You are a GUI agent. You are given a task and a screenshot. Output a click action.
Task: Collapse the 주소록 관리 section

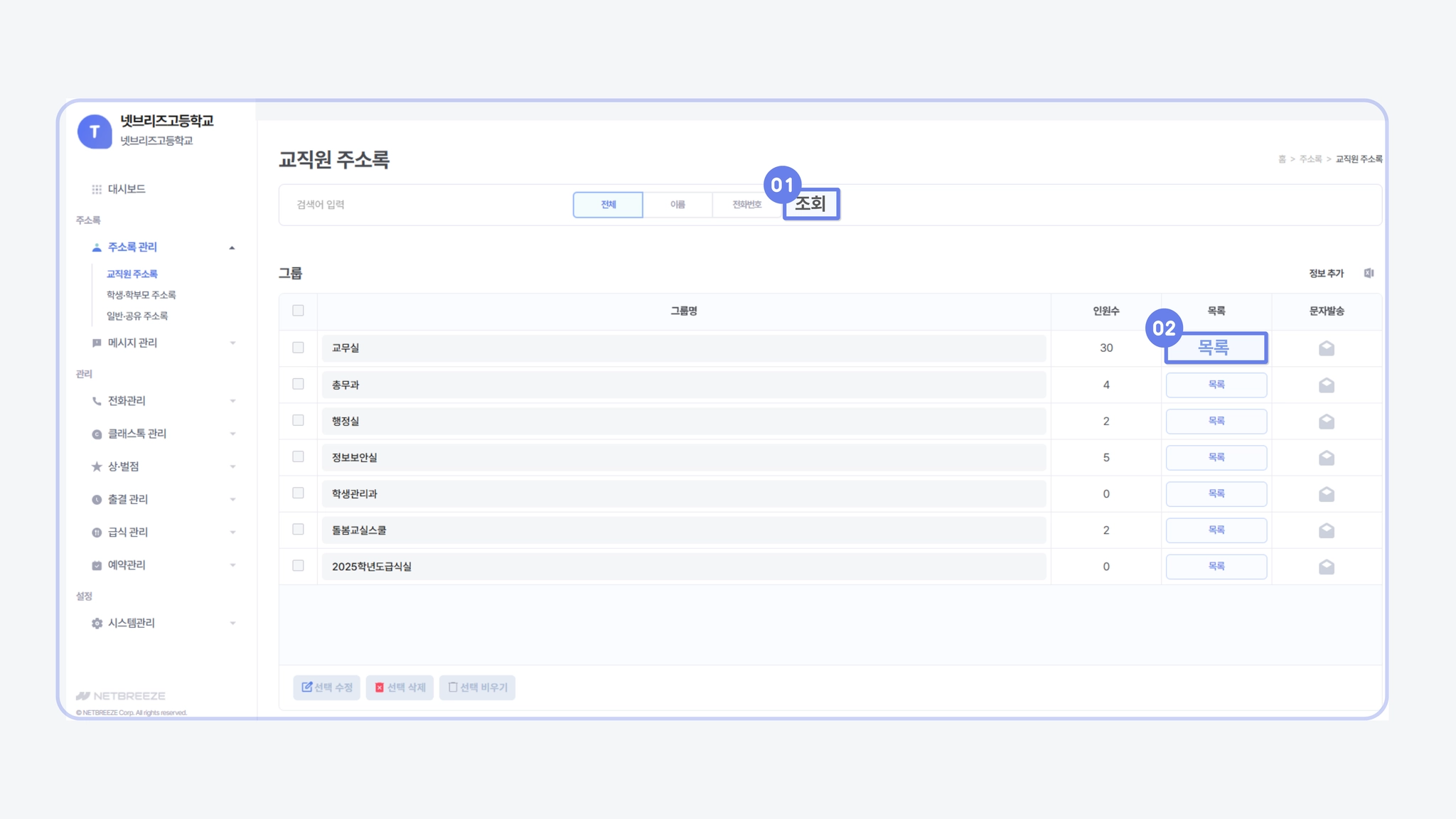[x=232, y=247]
